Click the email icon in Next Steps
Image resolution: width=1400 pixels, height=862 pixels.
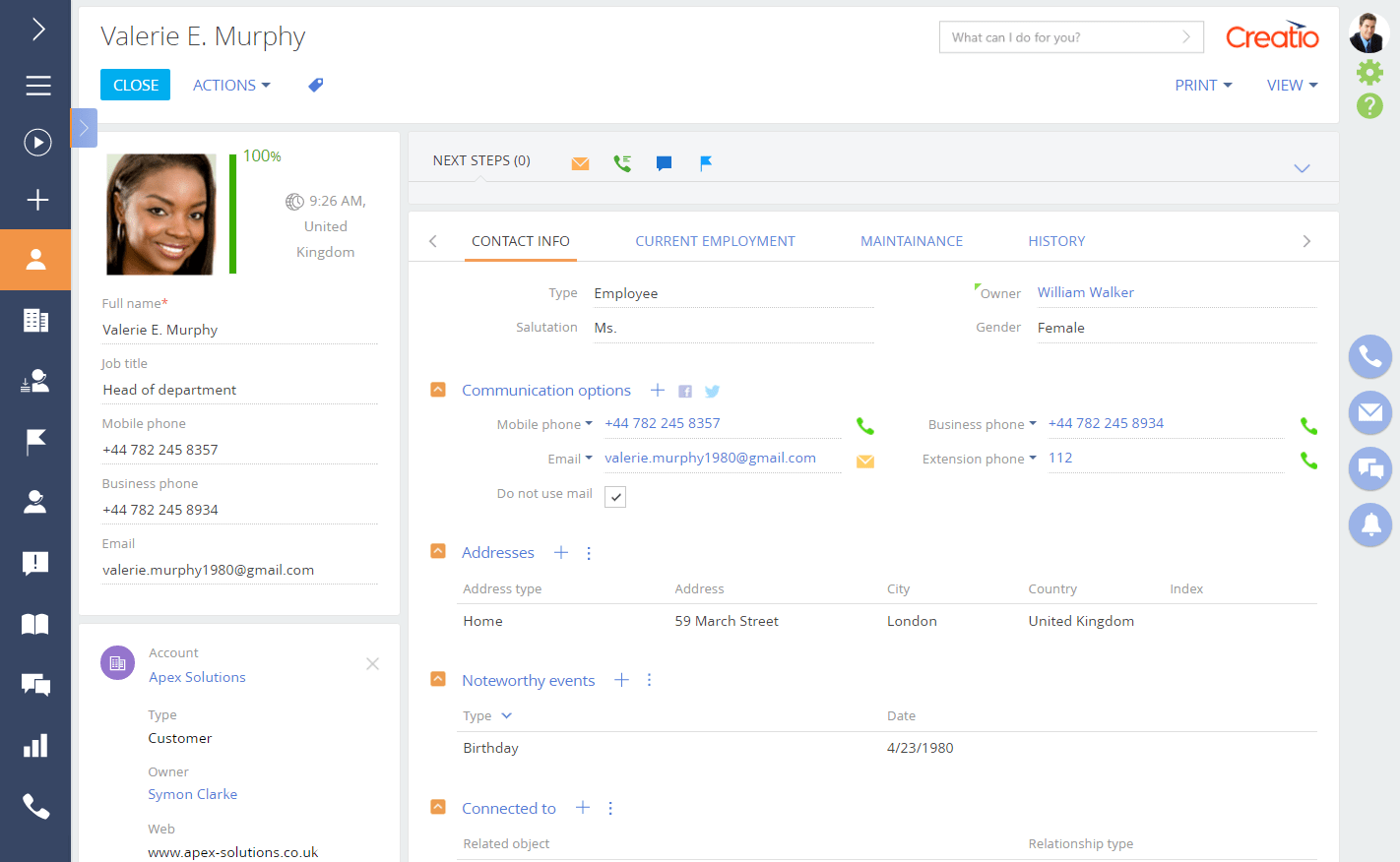coord(580,163)
